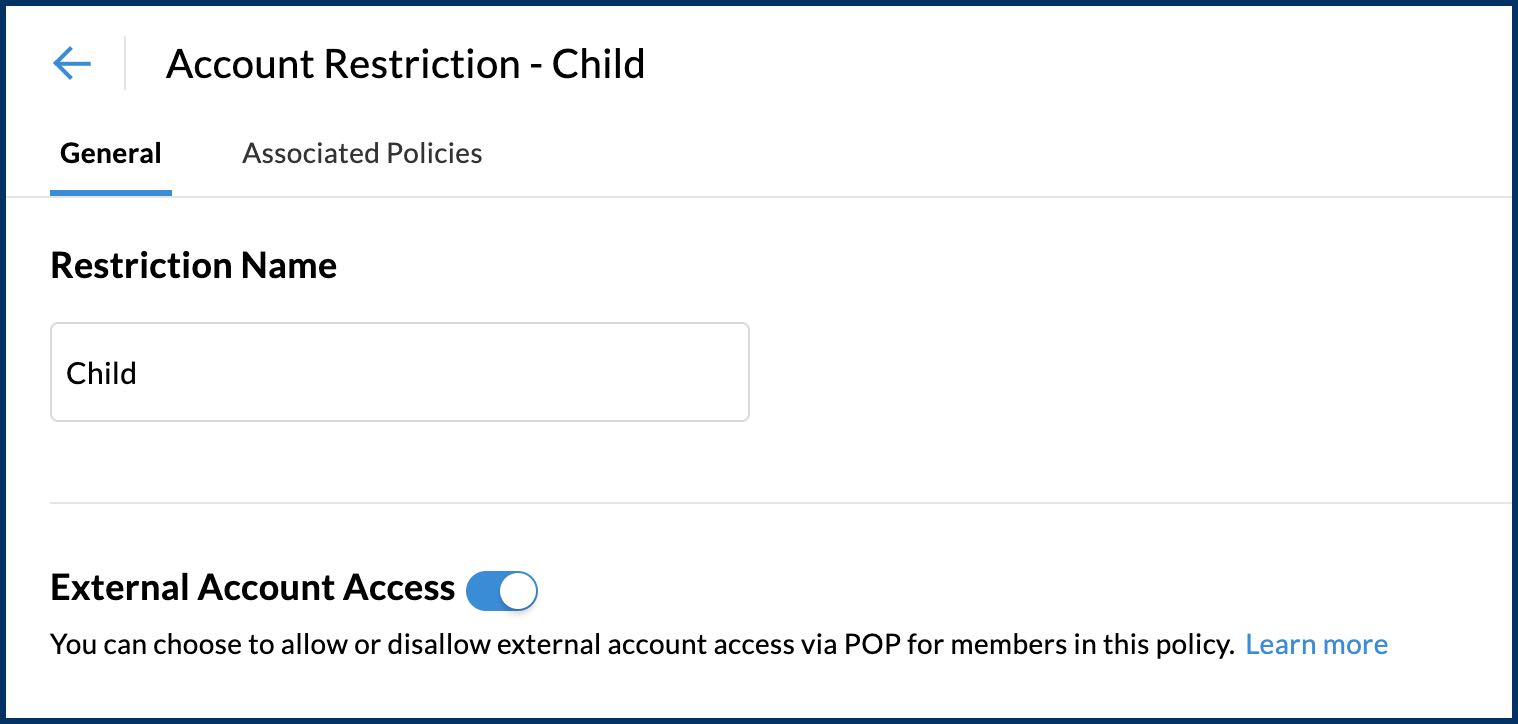This screenshot has width=1518, height=724.
Task: View policies associated with this restriction
Action: [x=362, y=154]
